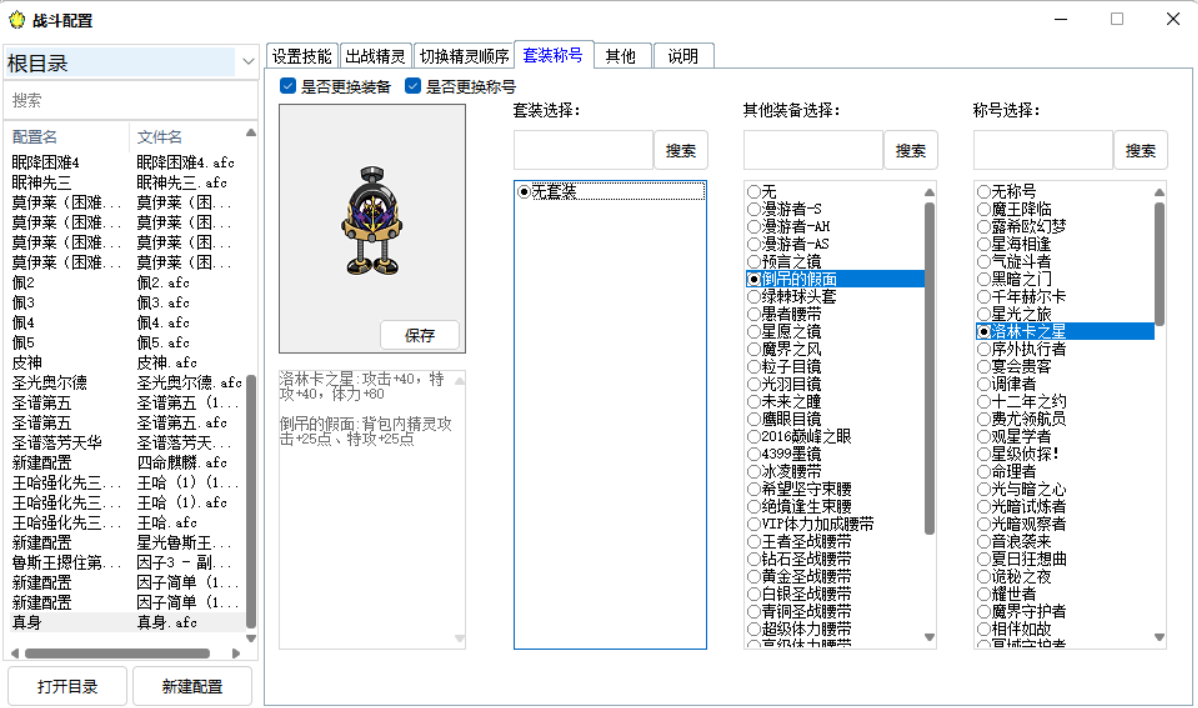
Task: Open the 根目录 directory dropdown
Action: click(x=248, y=62)
